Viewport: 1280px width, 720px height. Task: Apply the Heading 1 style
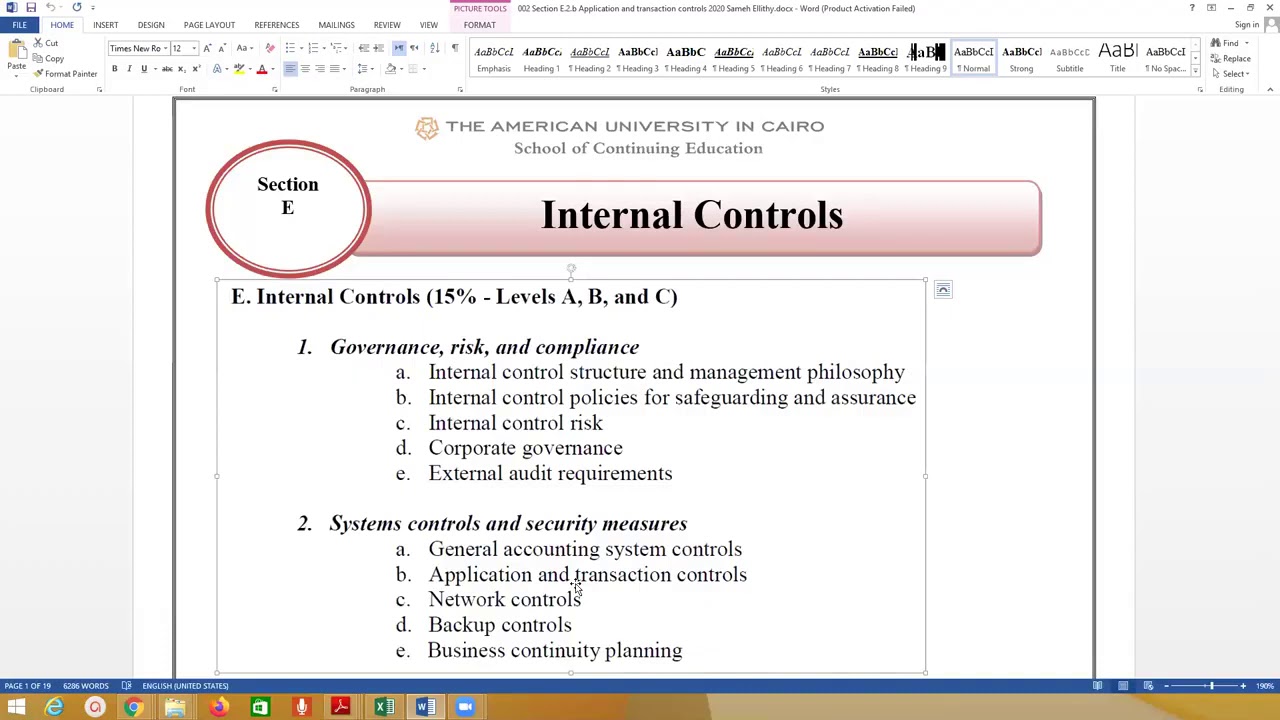(x=542, y=59)
